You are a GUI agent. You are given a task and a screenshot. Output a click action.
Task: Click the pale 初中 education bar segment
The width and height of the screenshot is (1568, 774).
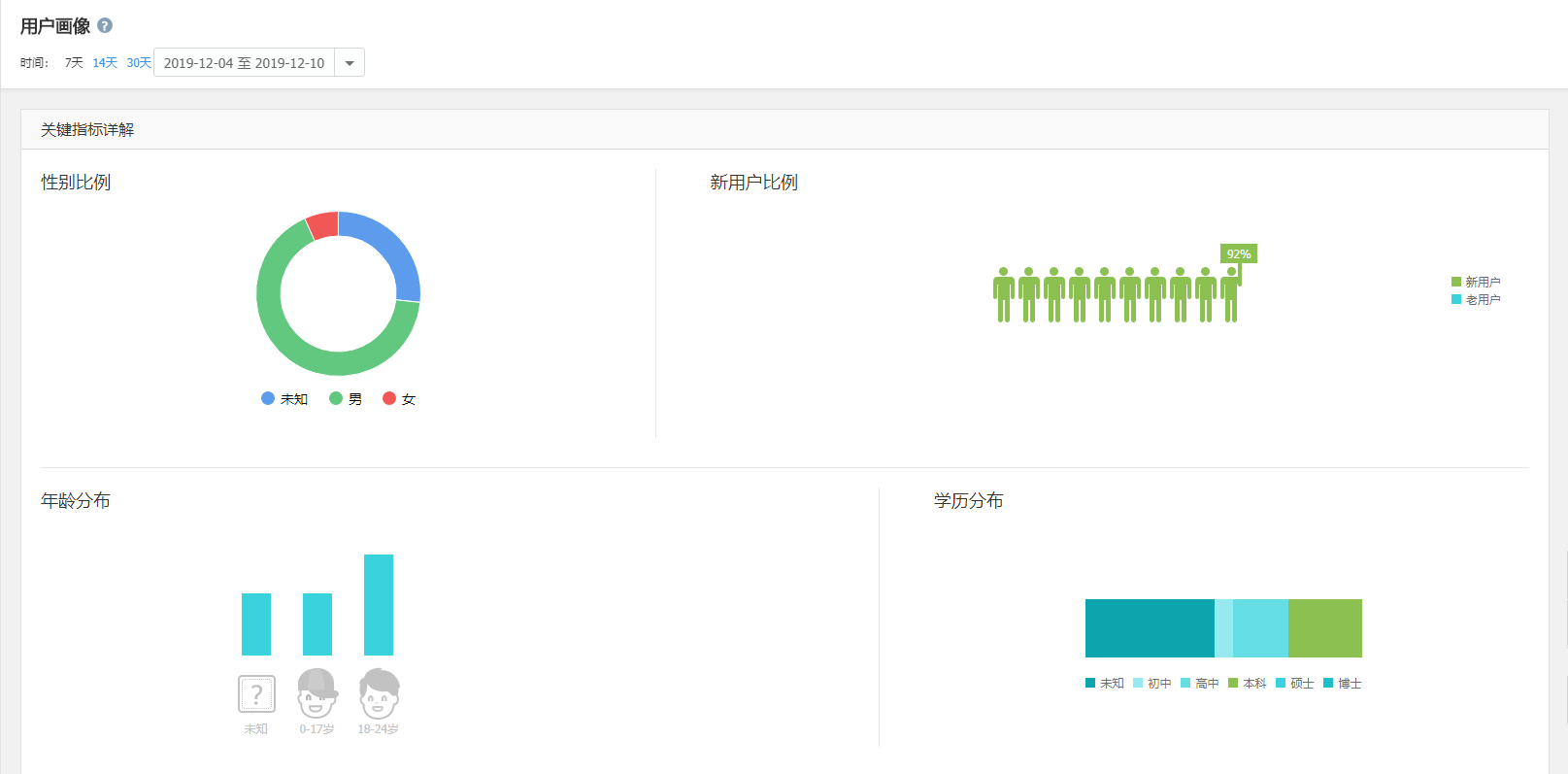[1223, 628]
